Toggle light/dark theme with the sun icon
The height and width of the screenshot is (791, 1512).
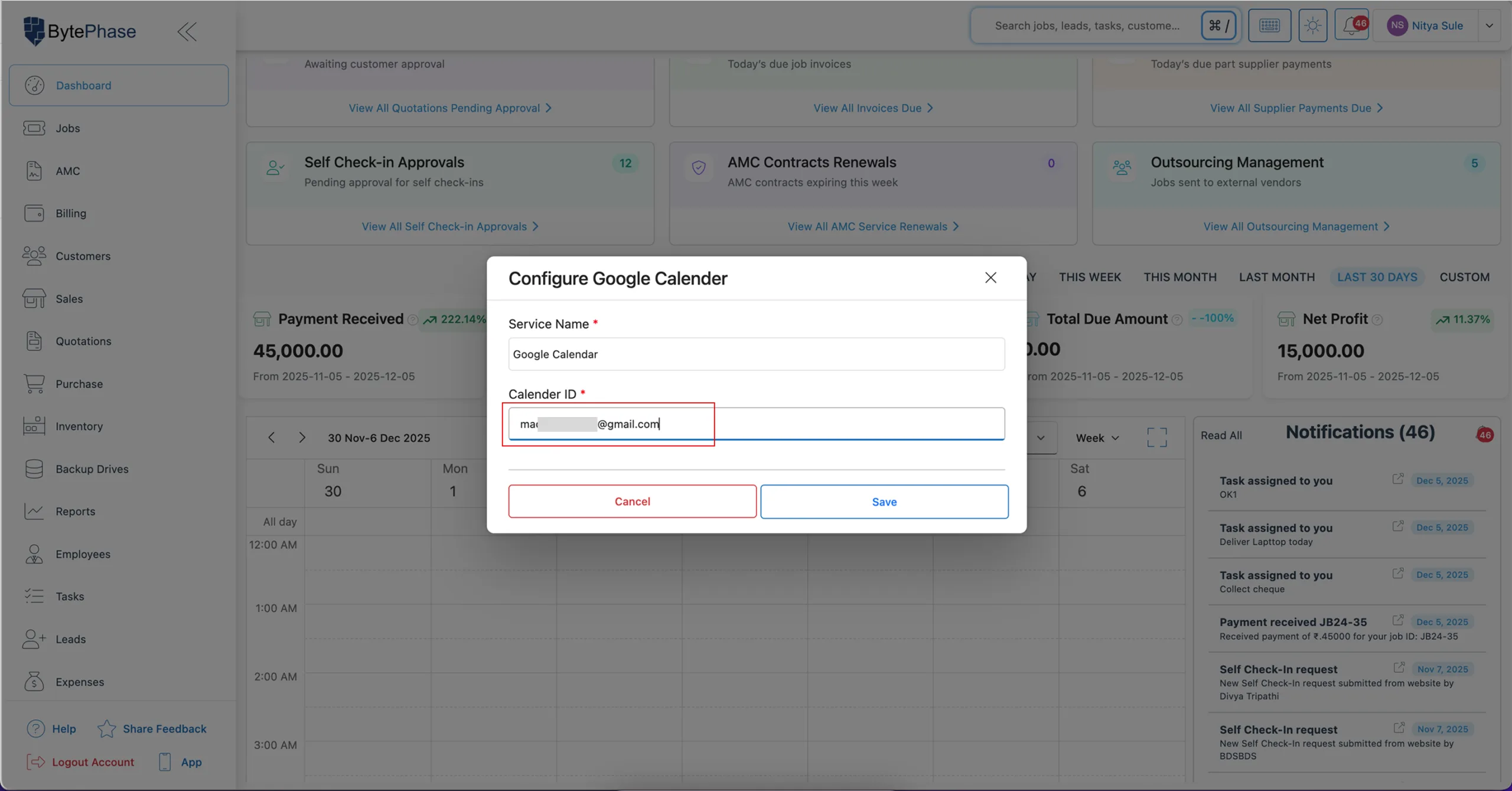pyautogui.click(x=1312, y=25)
